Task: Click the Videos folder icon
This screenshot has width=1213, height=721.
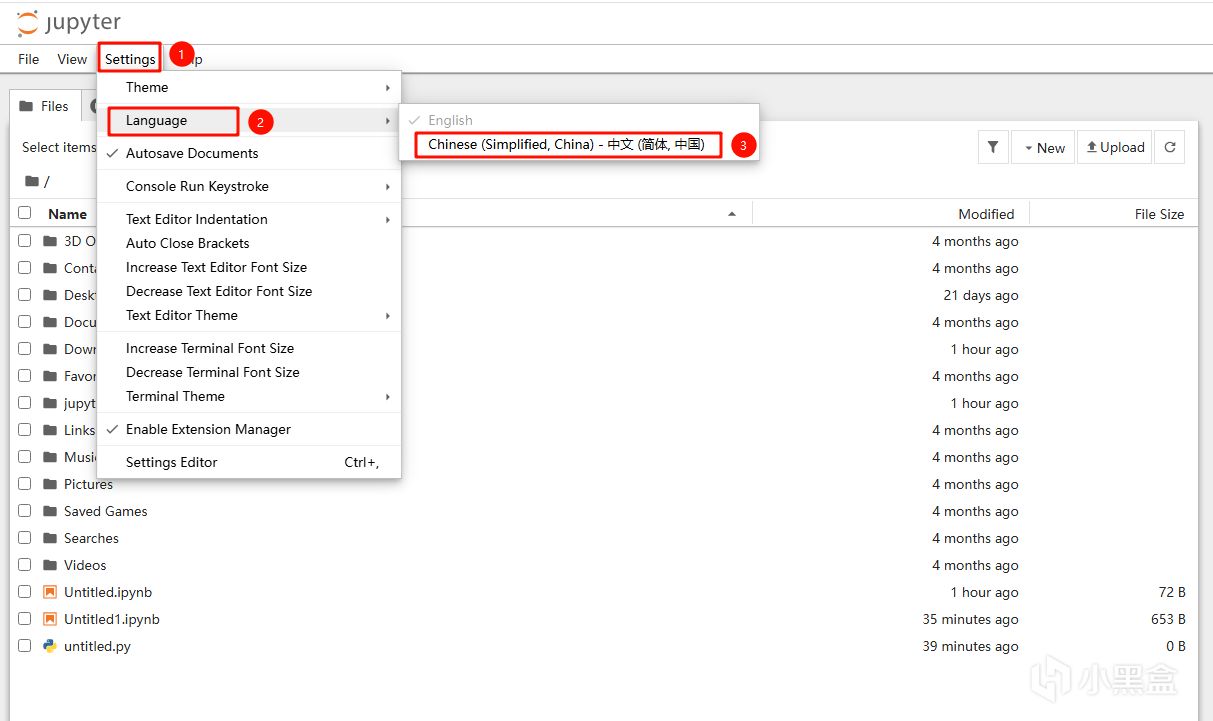Action: 50,565
